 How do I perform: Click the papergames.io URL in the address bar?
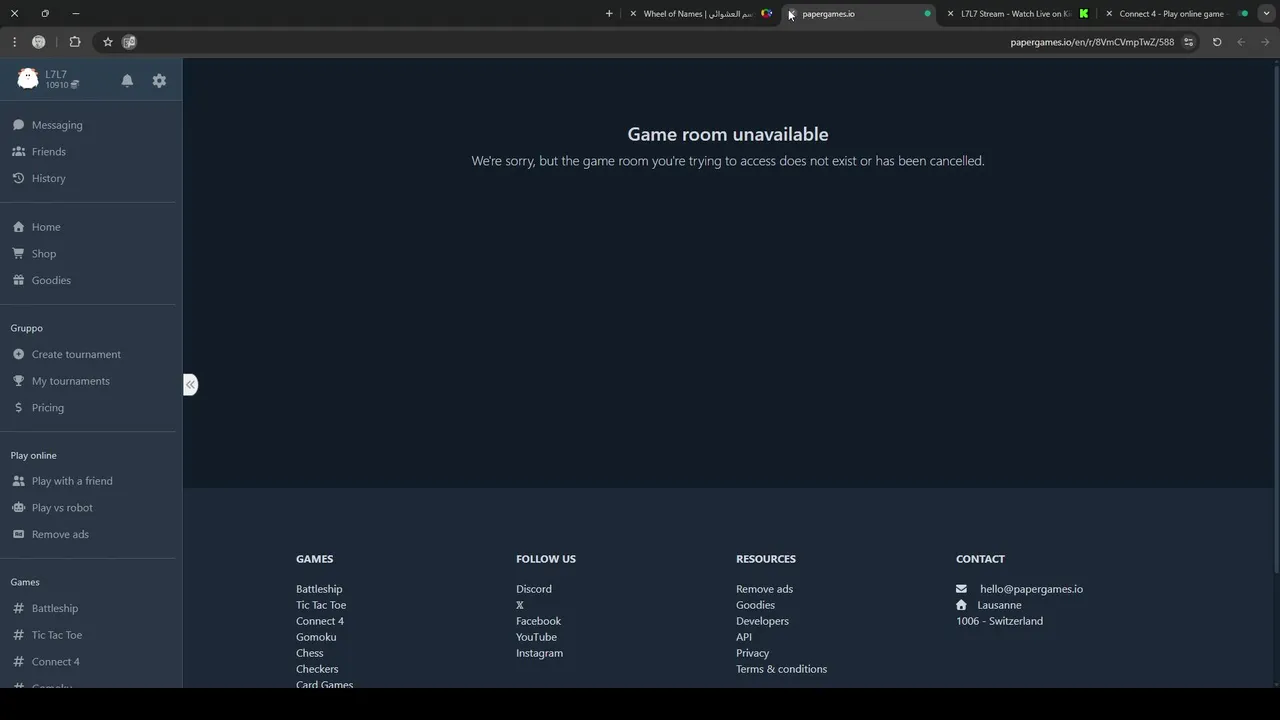pyautogui.click(x=1092, y=42)
